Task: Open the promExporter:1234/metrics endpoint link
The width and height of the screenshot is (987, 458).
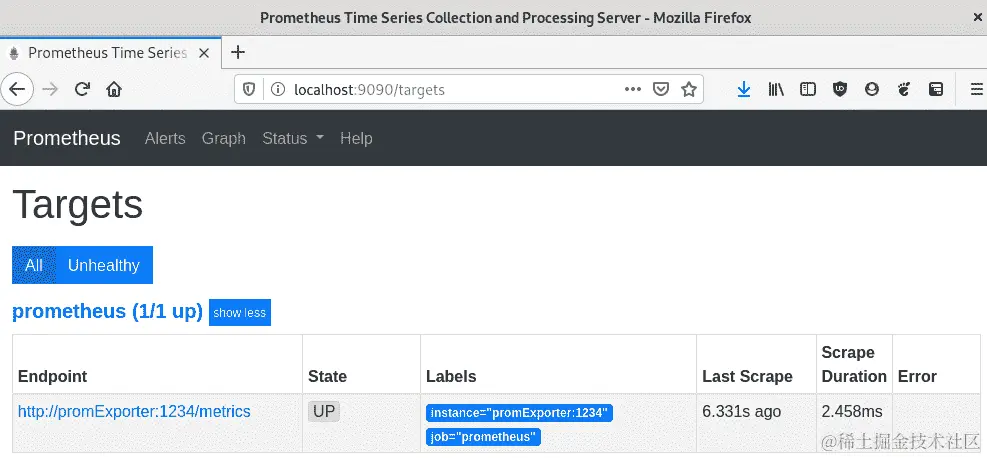Action: pos(134,411)
